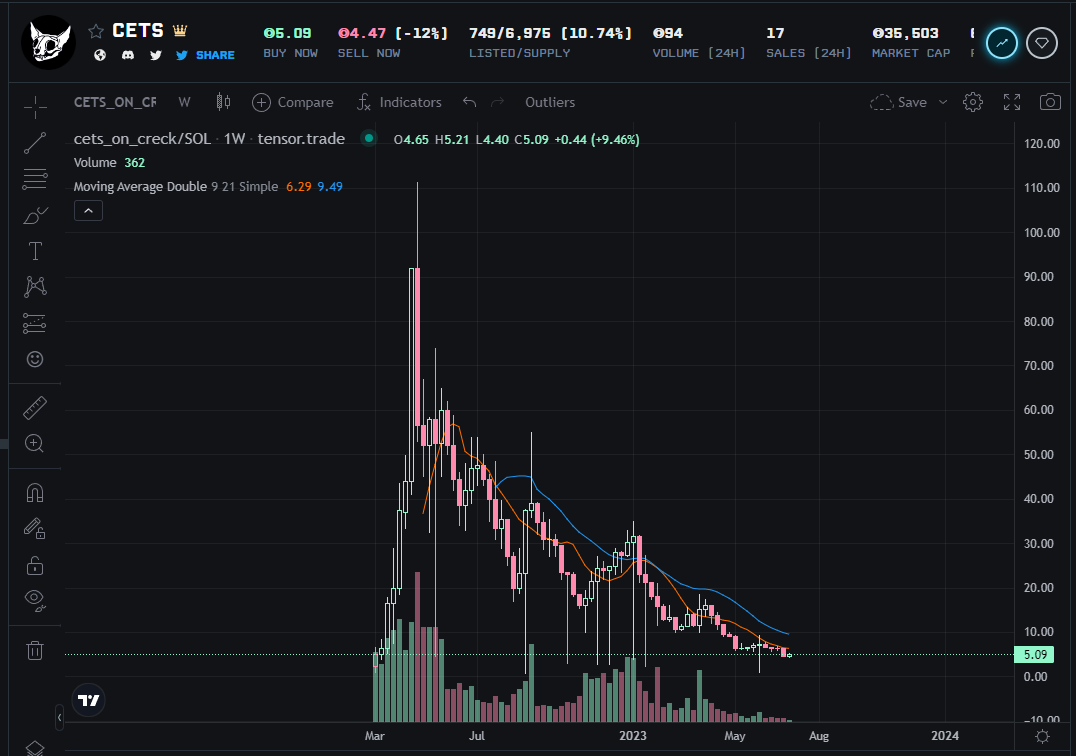Click the Volume 362 legend label
Screen dimensions: 1076x756
coord(109,163)
